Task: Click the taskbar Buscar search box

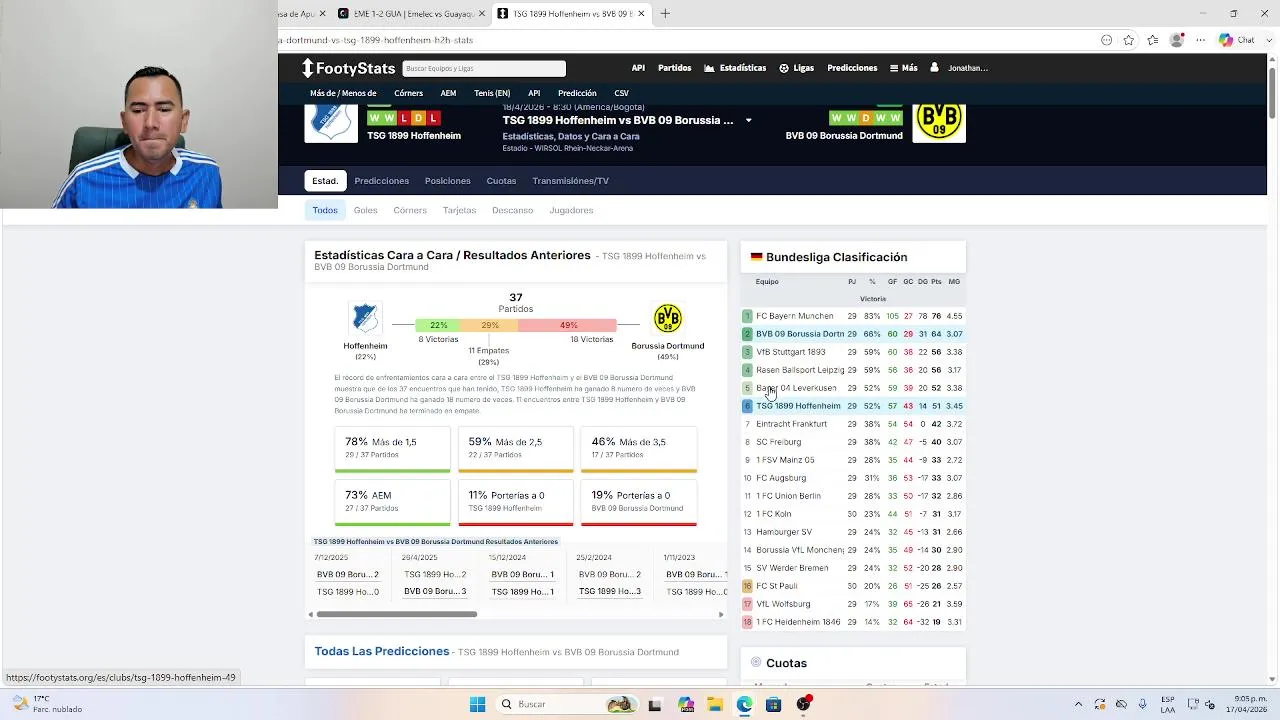Action: tap(567, 704)
